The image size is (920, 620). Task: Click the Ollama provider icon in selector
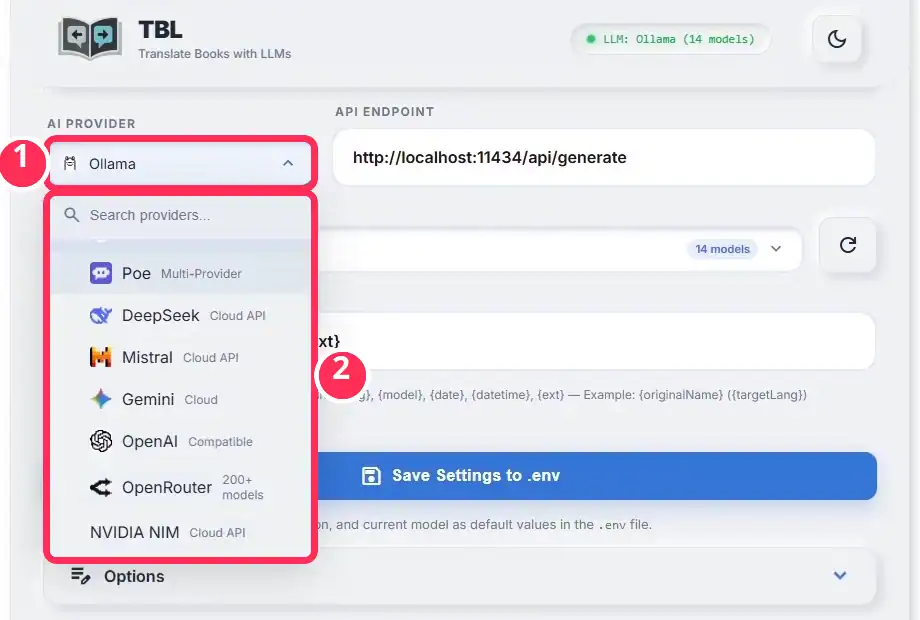pos(70,163)
